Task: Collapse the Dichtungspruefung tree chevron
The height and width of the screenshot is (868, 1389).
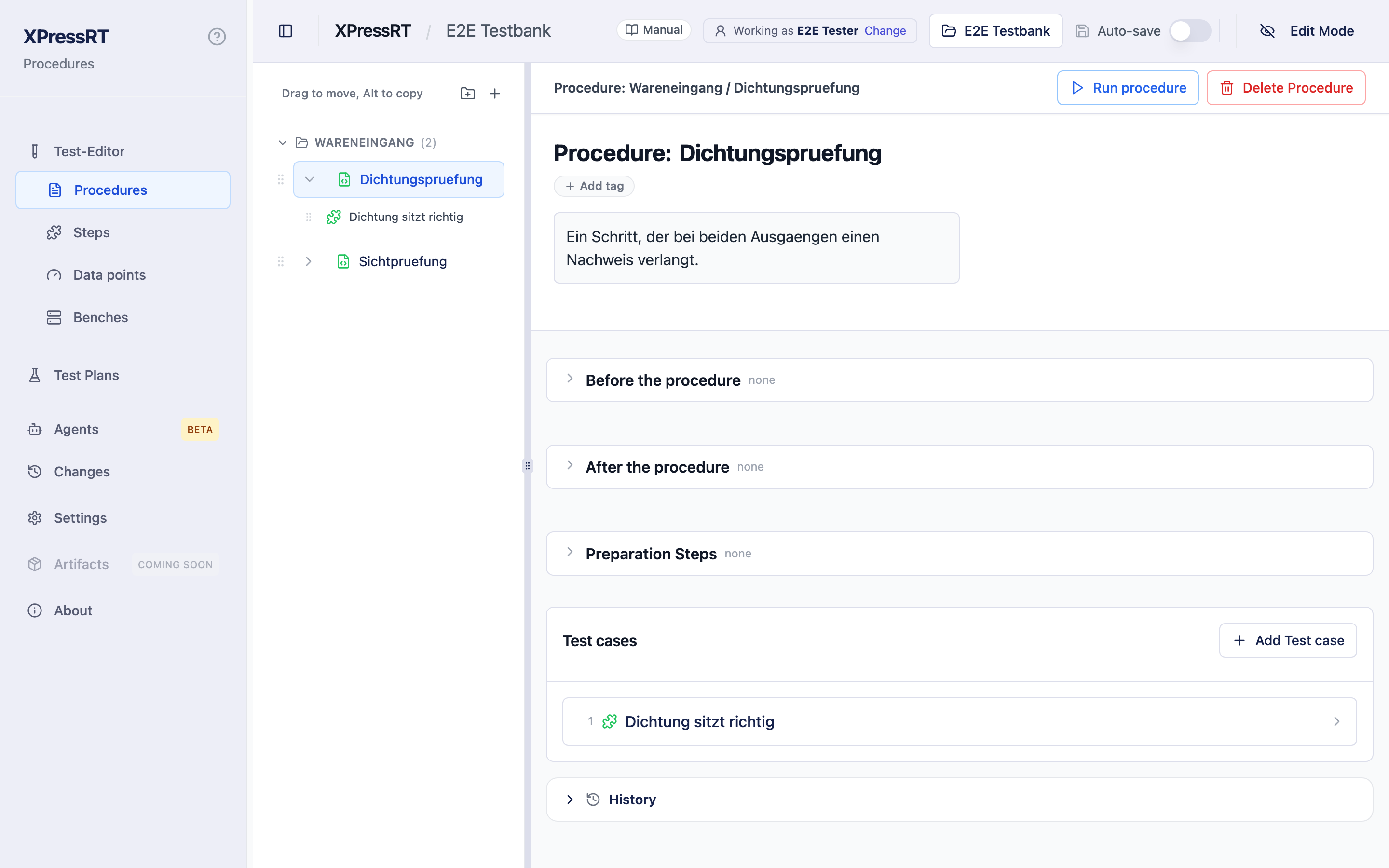Action: 309,180
